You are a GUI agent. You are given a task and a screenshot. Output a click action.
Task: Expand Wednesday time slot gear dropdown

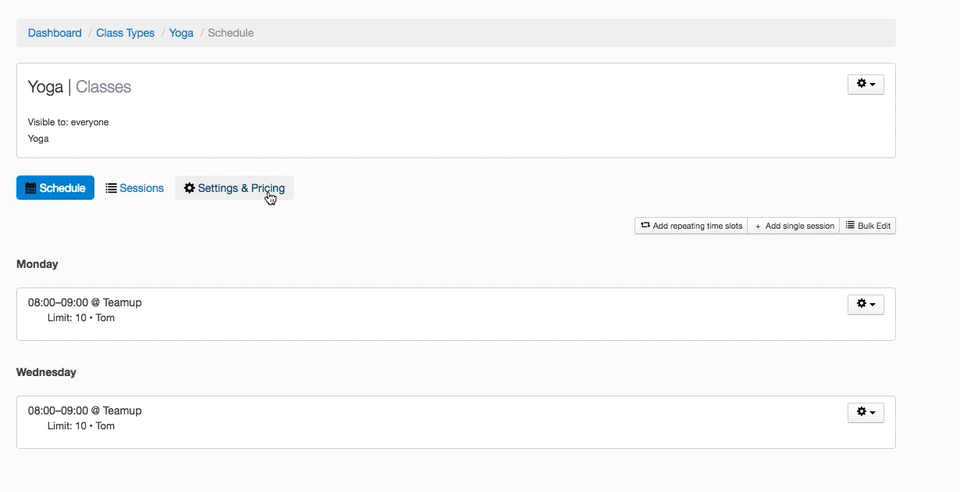(x=865, y=412)
